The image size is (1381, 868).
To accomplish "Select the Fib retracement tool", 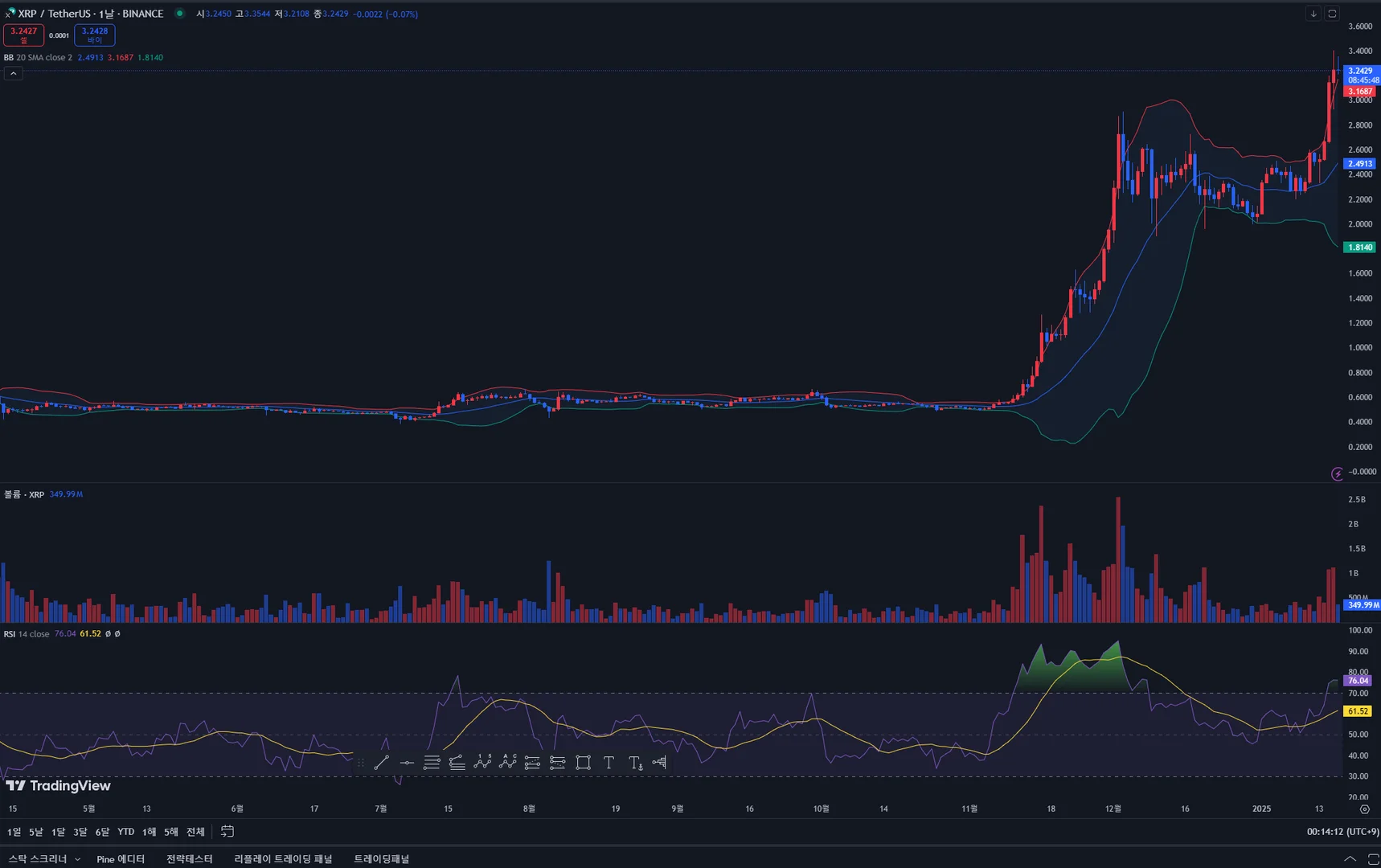I will click(x=432, y=763).
